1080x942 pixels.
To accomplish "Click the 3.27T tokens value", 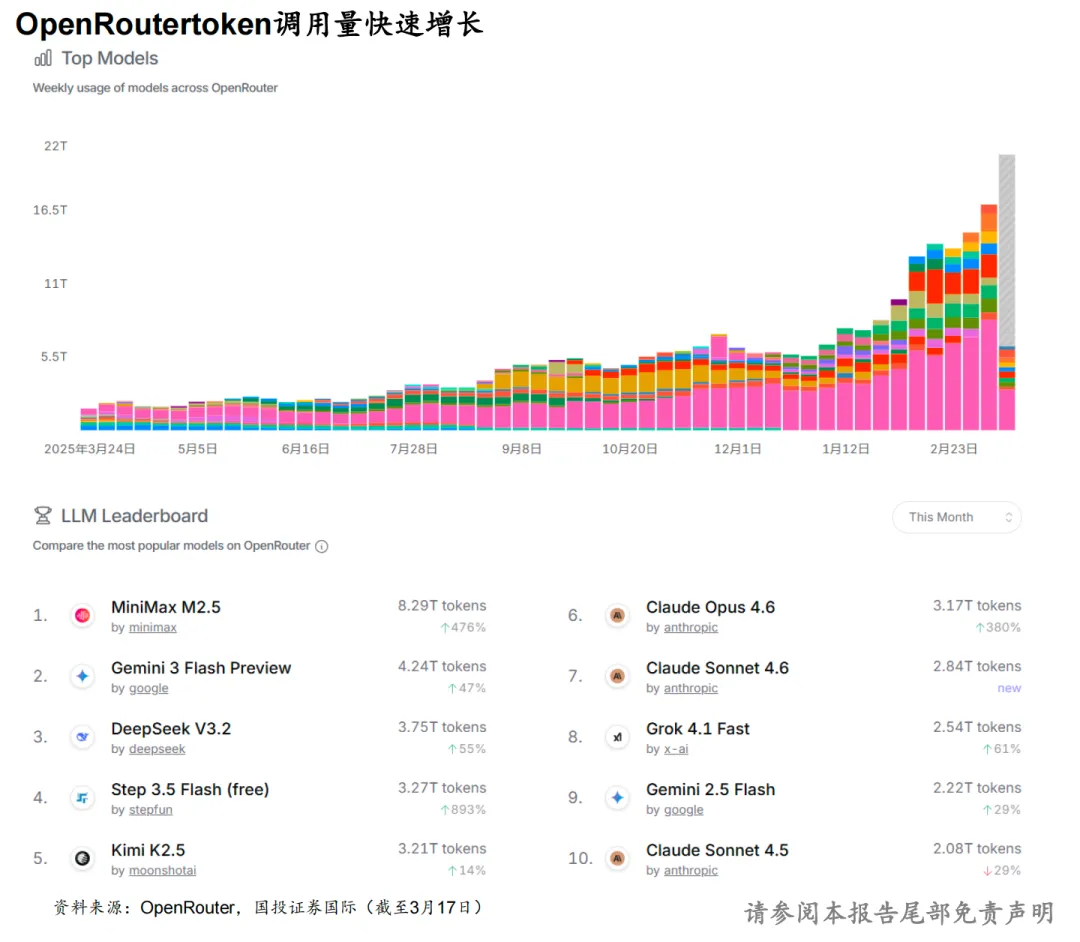I will click(442, 787).
